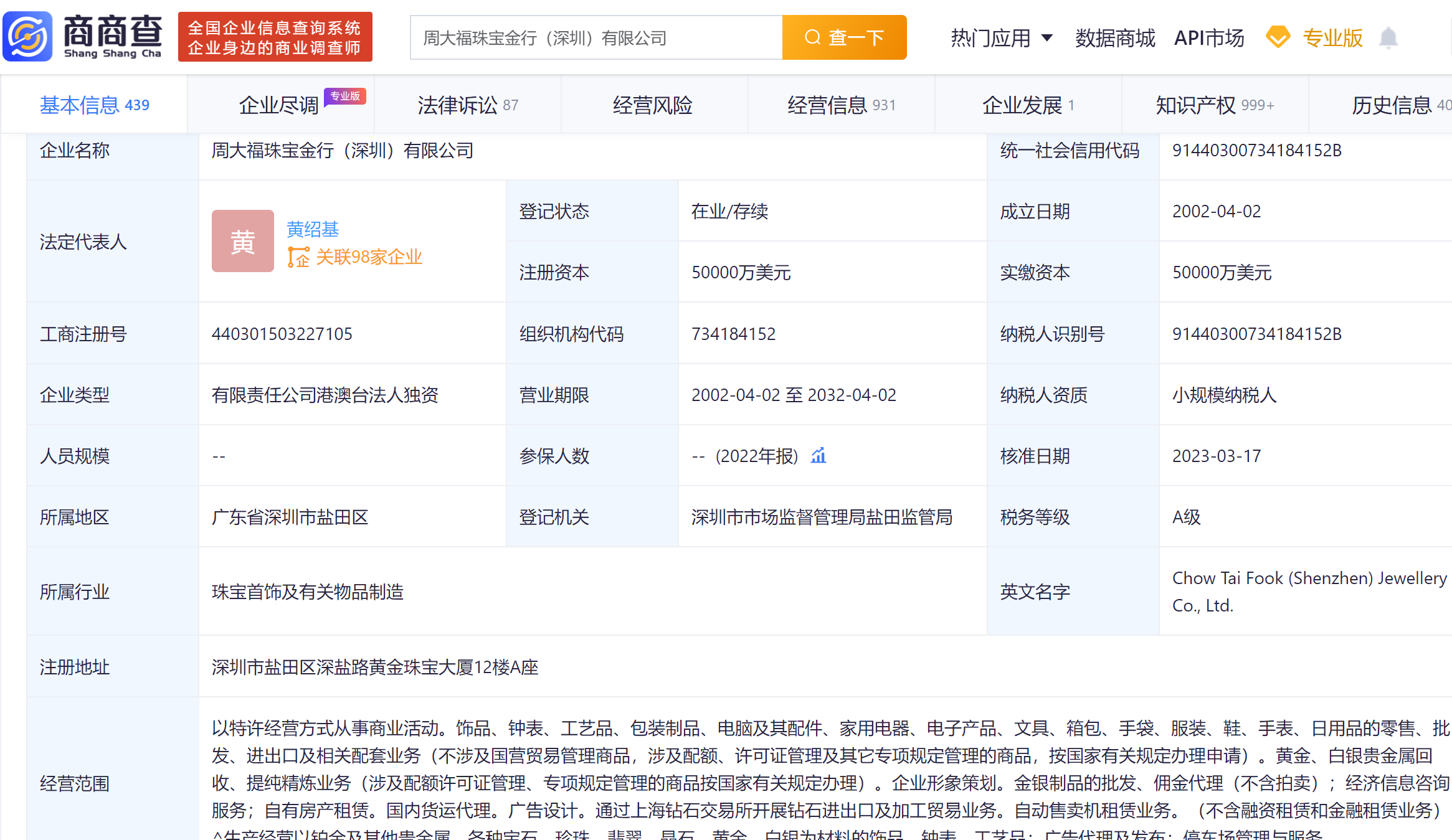Switch to the 知识产权 tab
Screen dimensions: 1452x840
click(1215, 105)
